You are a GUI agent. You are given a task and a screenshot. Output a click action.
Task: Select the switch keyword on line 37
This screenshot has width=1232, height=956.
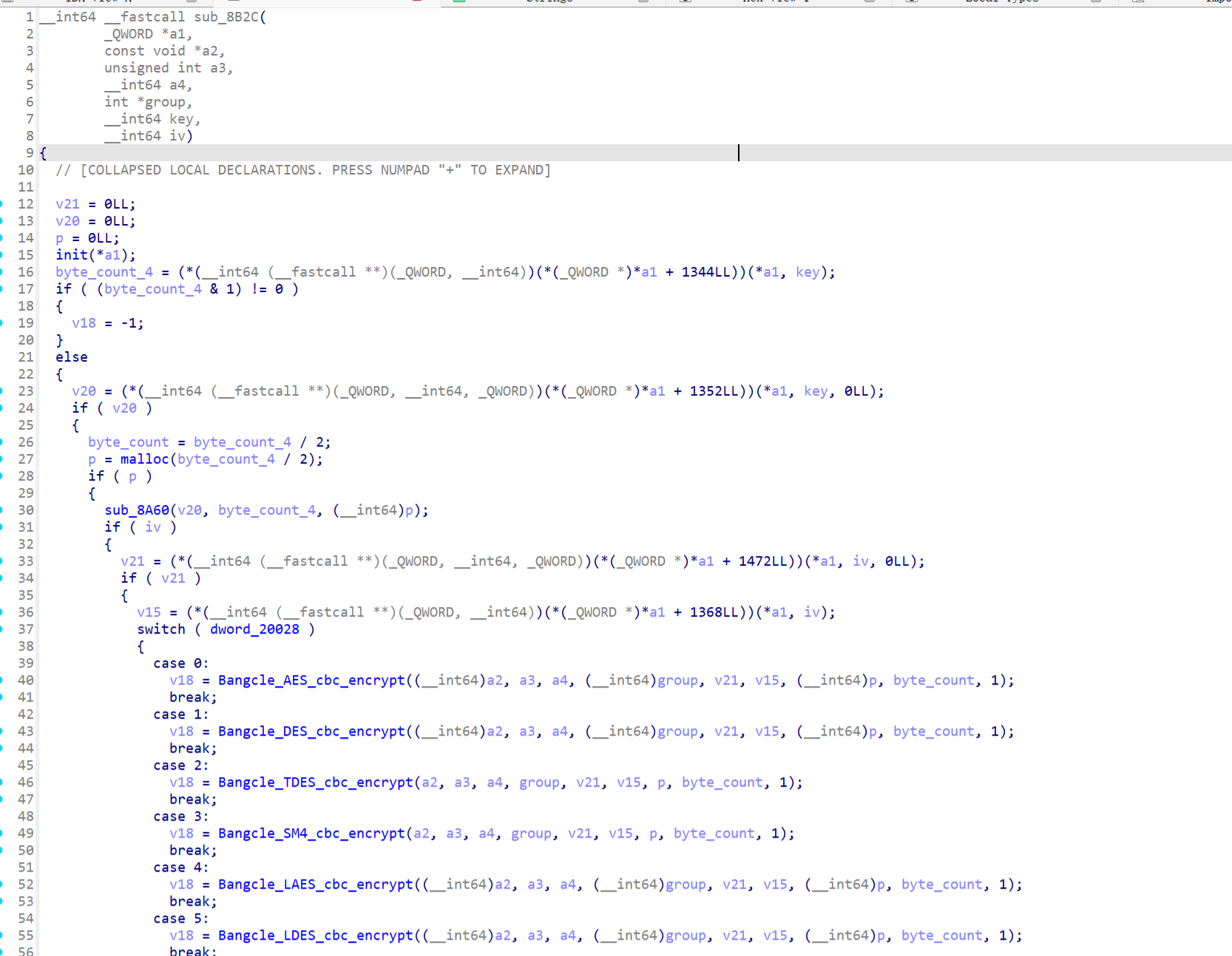(160, 629)
